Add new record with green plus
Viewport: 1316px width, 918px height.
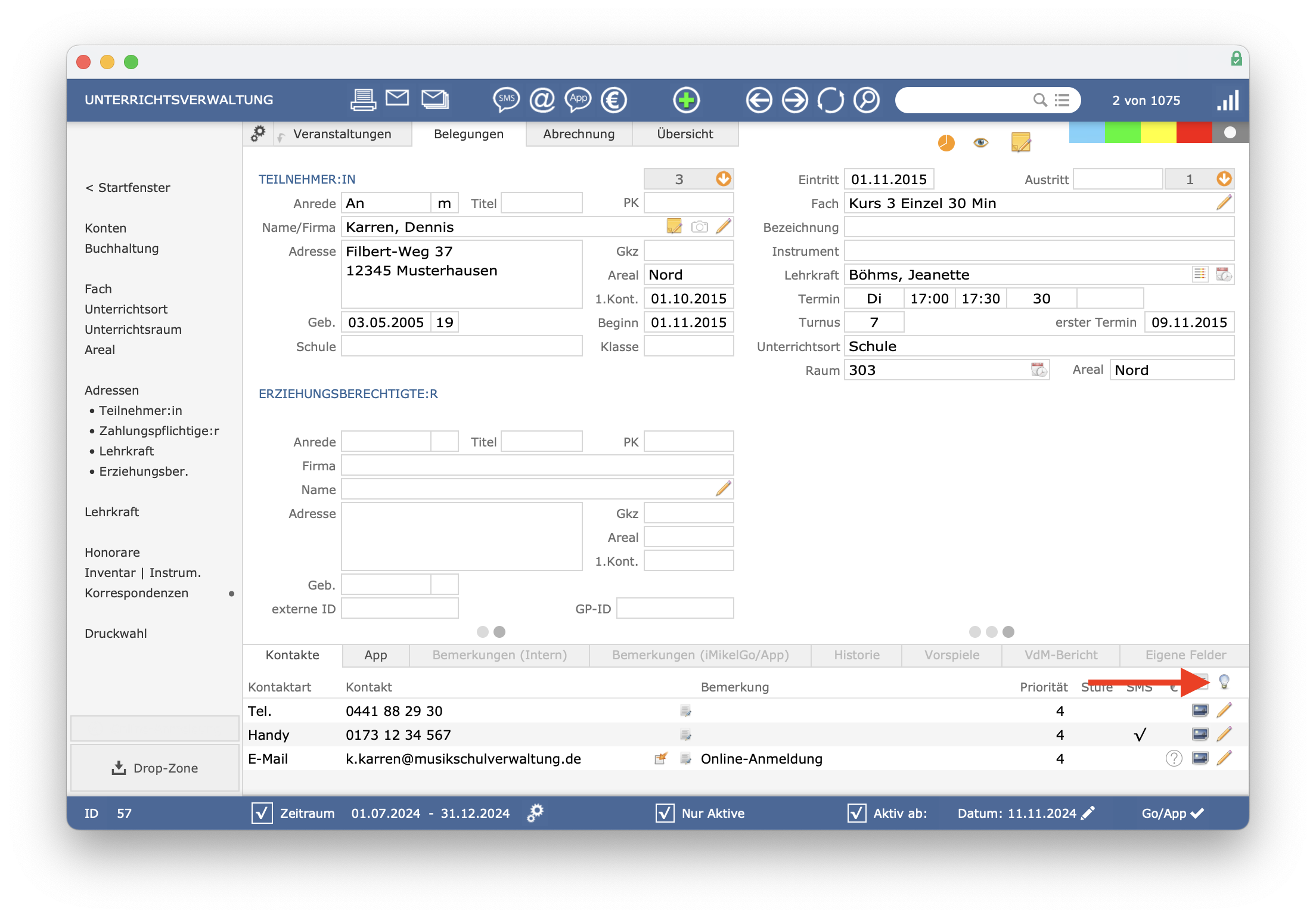(x=686, y=100)
